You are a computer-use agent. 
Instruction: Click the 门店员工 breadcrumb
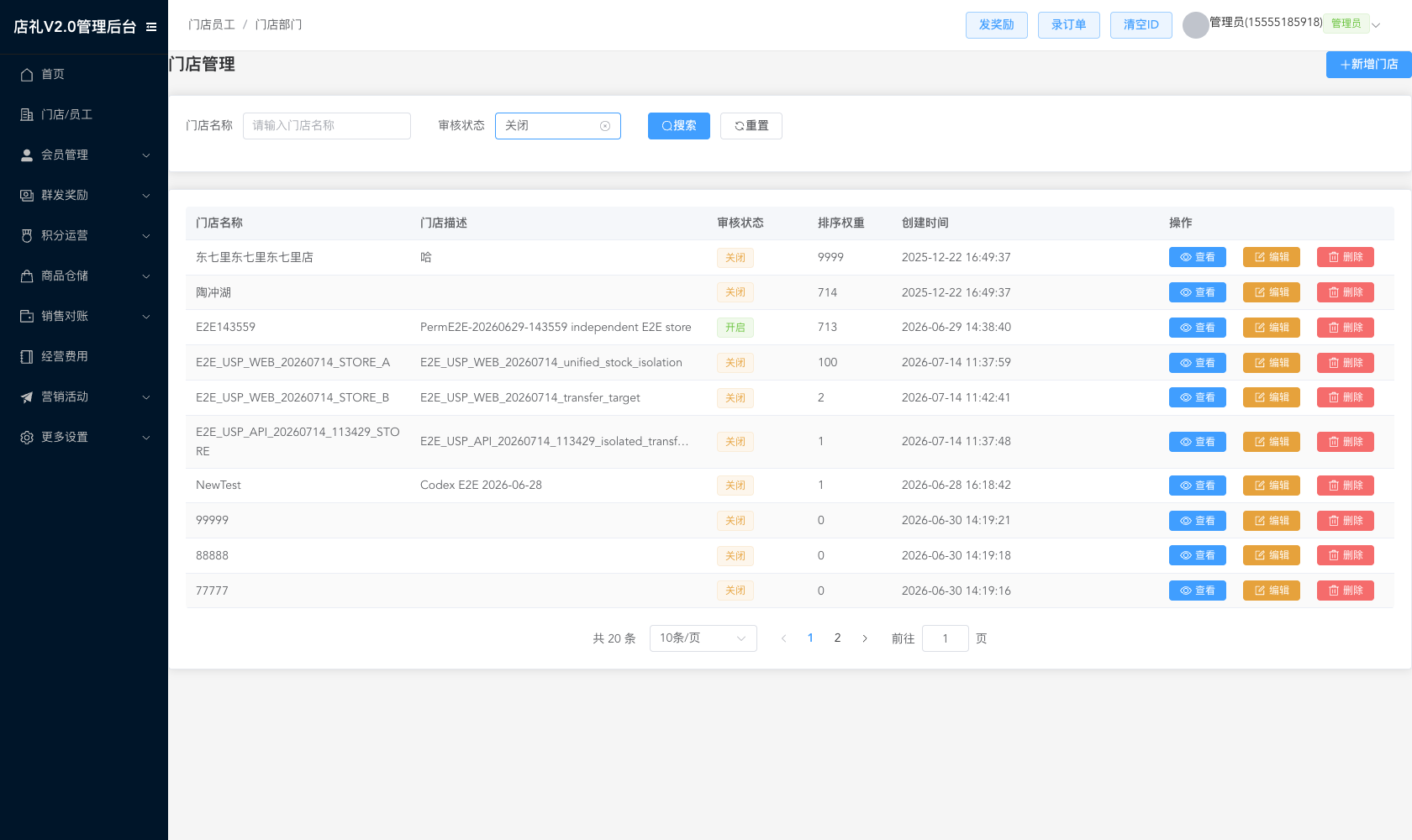point(212,25)
